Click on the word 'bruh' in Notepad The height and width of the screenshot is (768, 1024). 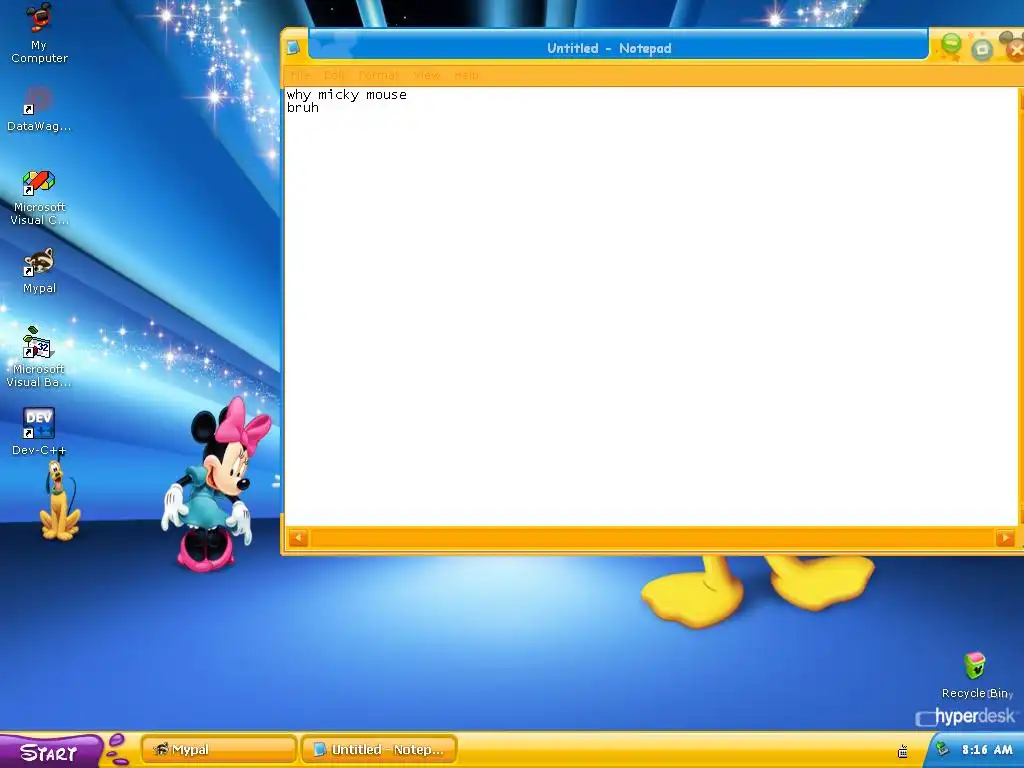click(x=302, y=108)
